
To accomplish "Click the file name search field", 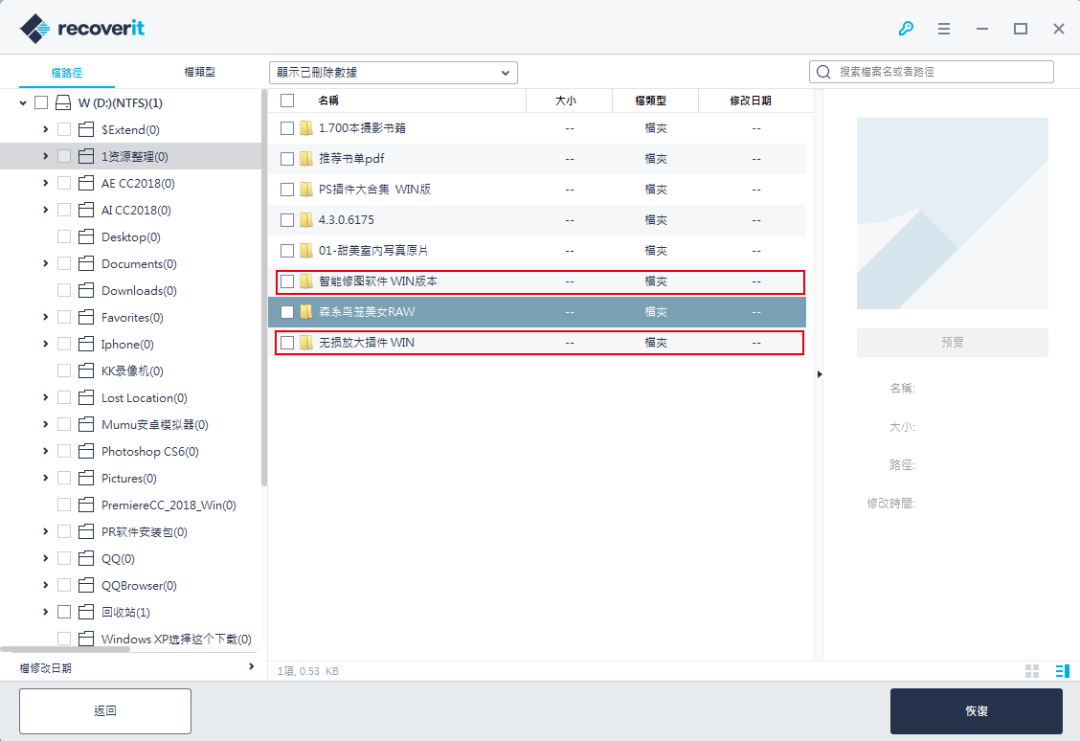I will click(x=931, y=72).
